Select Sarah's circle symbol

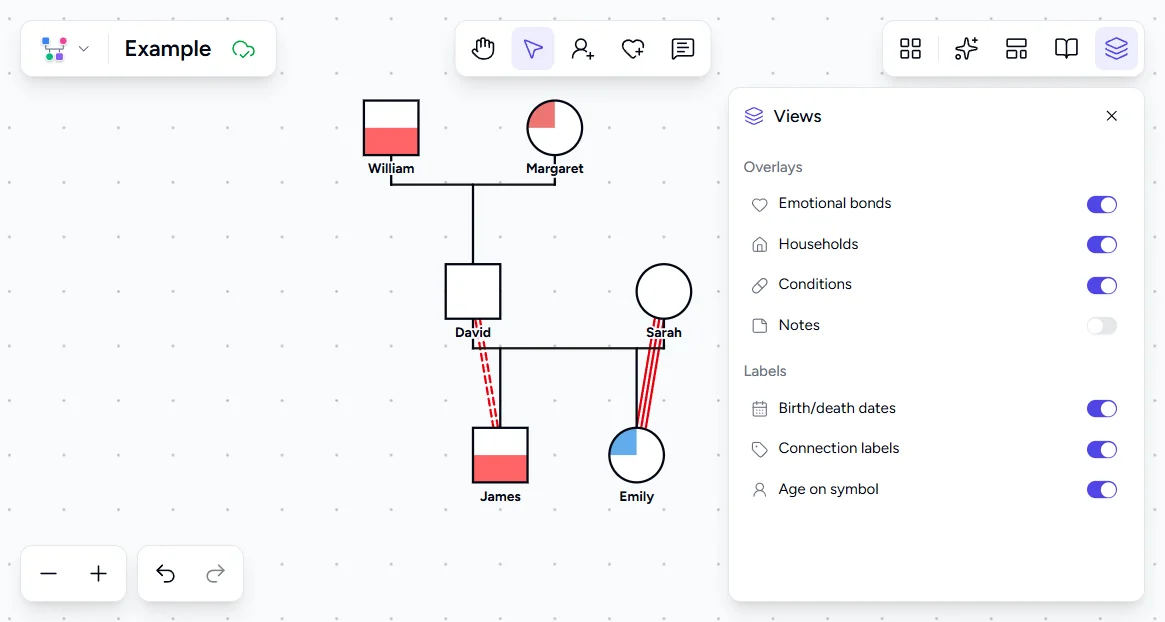pos(663,291)
